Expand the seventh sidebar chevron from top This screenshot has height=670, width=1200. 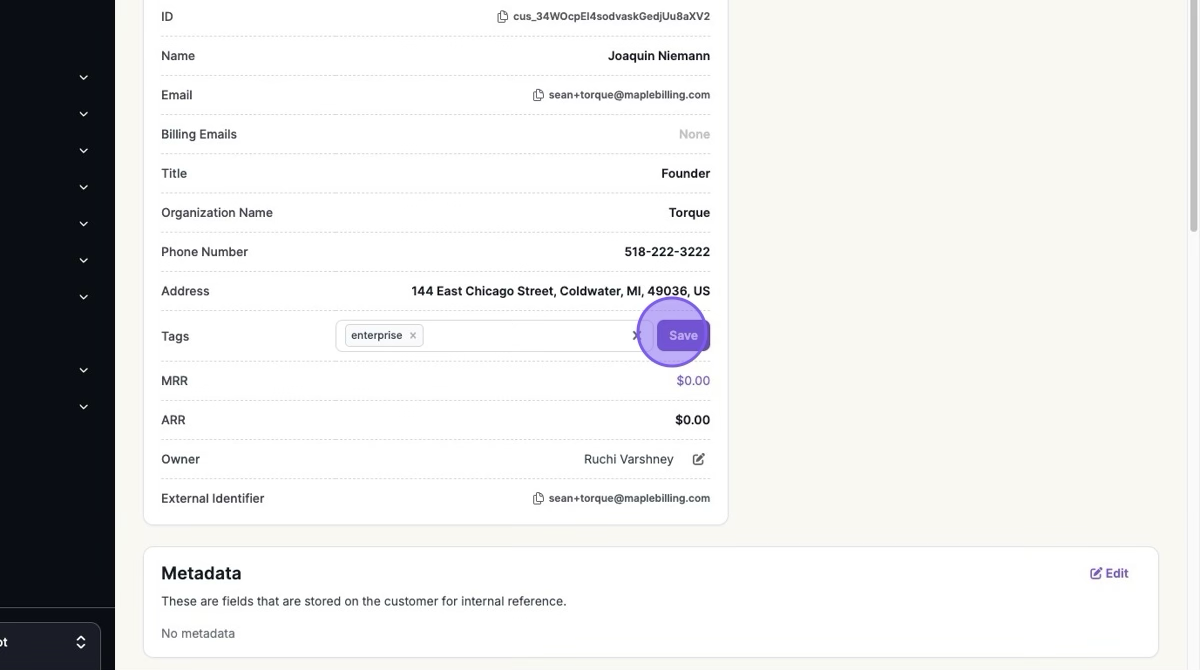(84, 297)
